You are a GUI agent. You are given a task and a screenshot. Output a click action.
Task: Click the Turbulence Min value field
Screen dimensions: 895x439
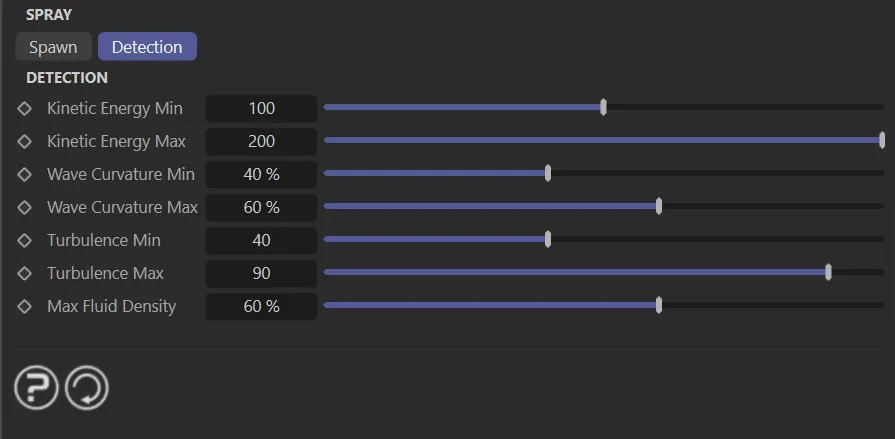pyautogui.click(x=261, y=240)
